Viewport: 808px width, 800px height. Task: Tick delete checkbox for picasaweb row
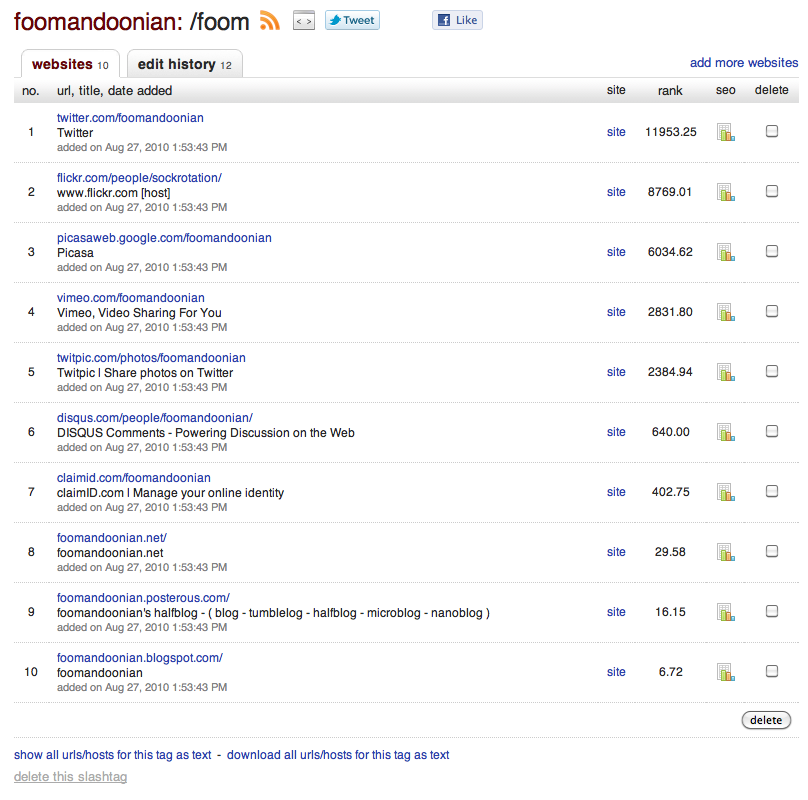pyautogui.click(x=772, y=251)
